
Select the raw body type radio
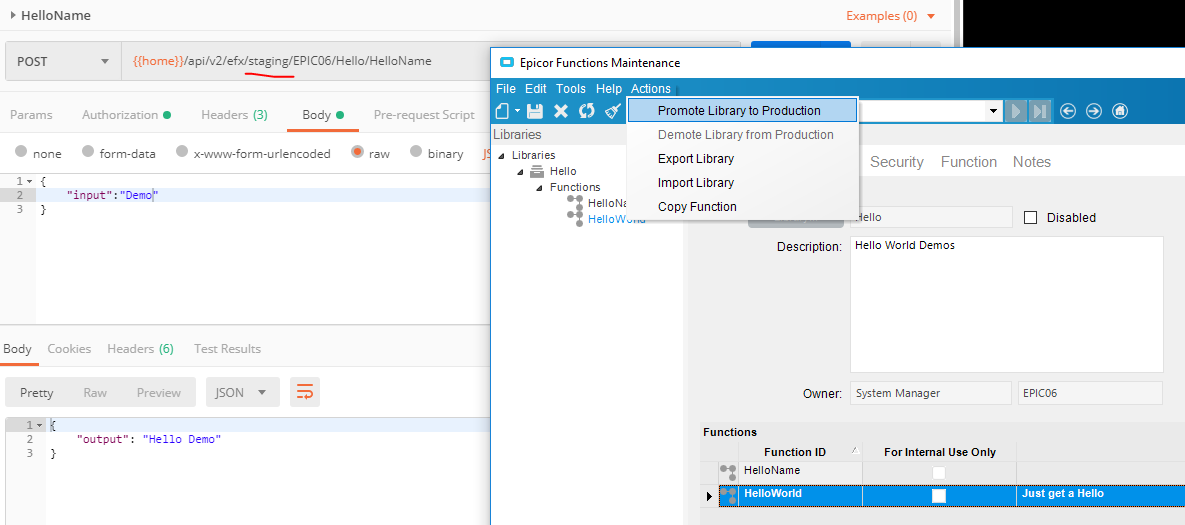357,152
